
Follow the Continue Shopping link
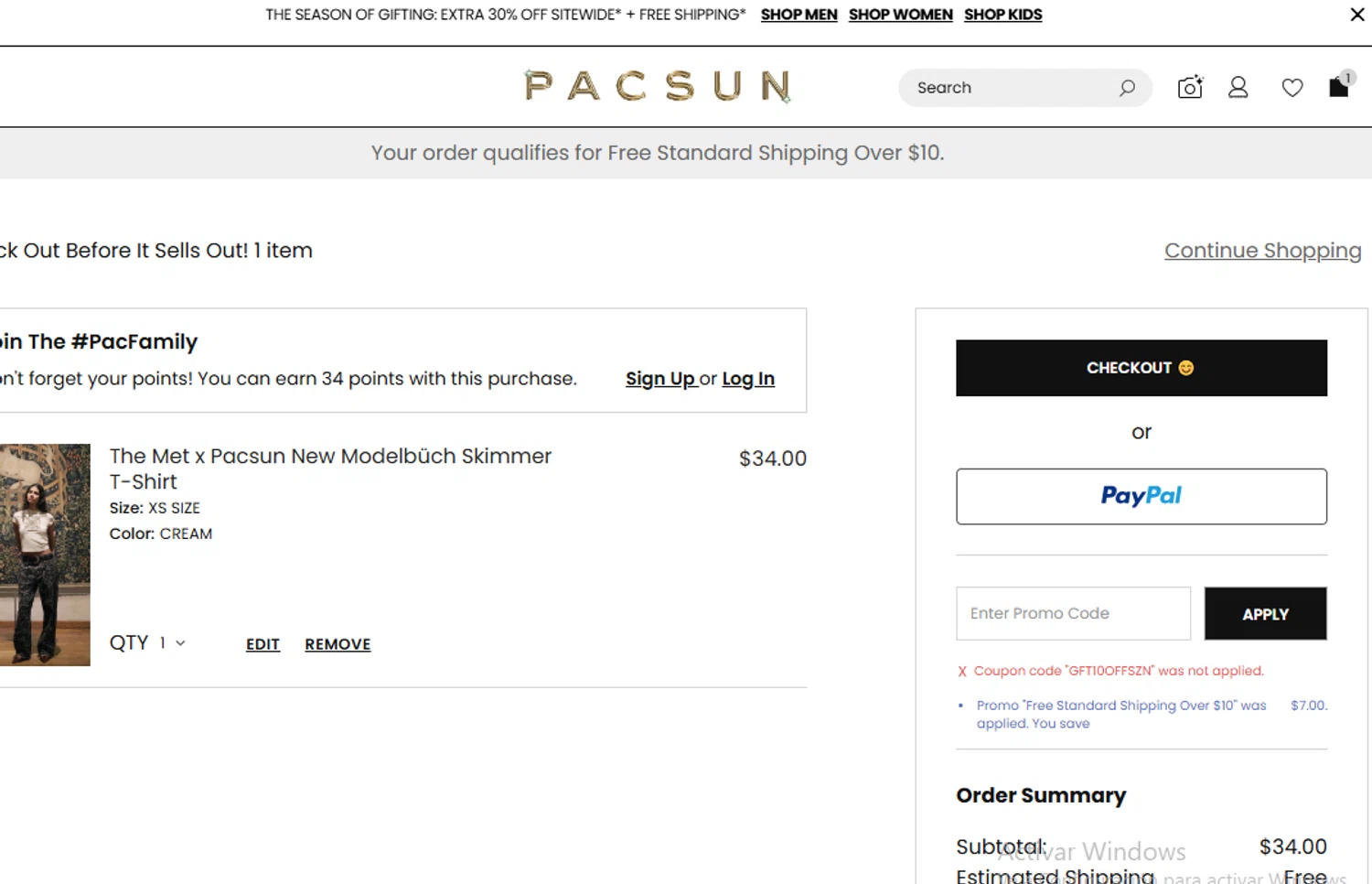(x=1262, y=251)
